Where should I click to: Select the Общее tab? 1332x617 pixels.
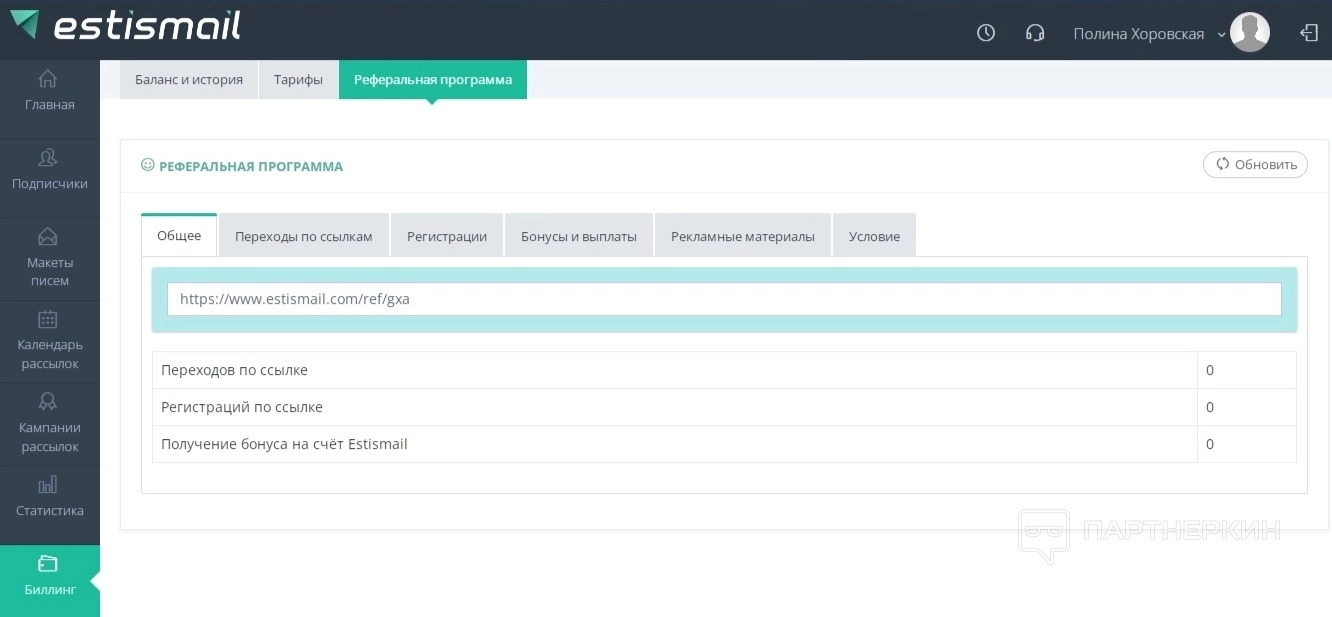coord(179,236)
